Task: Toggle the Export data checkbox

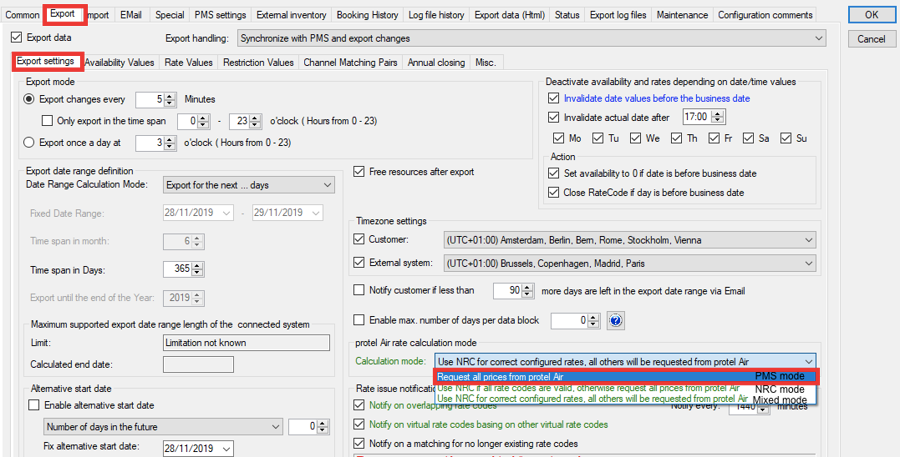Action: click(16, 38)
